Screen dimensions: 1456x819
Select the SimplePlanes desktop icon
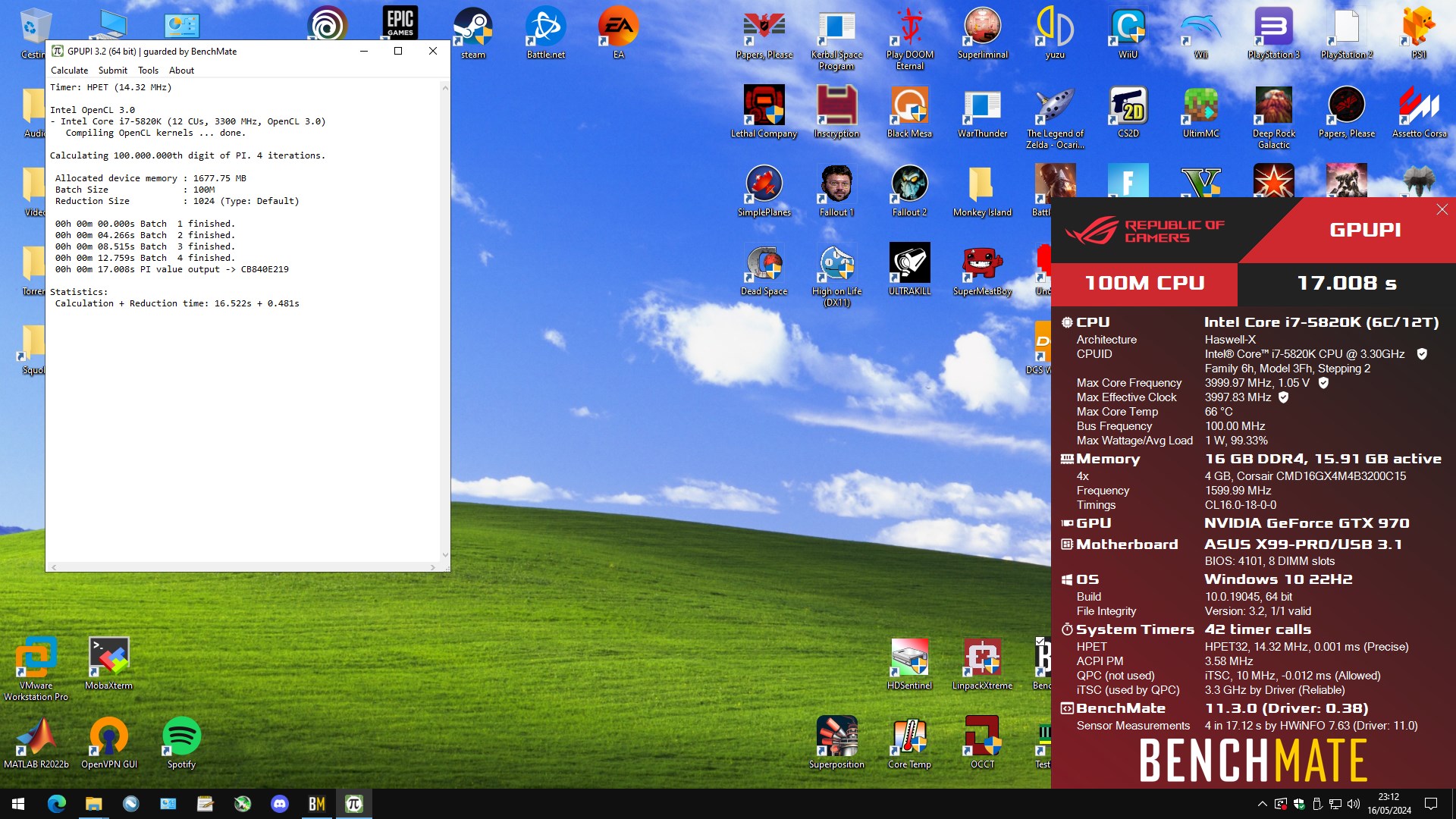point(764,191)
